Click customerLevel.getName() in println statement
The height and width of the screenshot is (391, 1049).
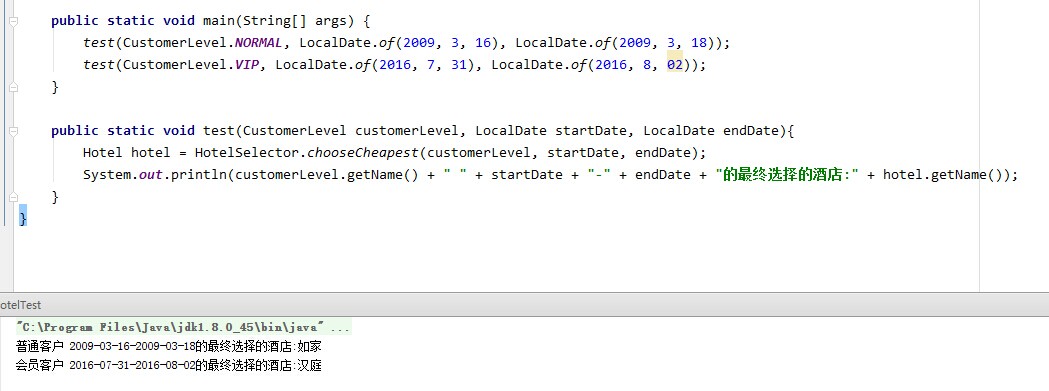pos(327,175)
